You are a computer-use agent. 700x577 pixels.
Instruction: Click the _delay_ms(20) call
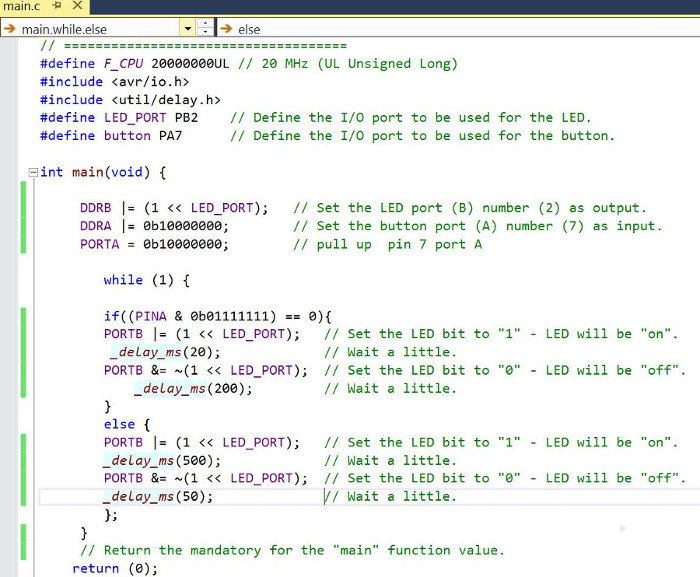click(166, 352)
